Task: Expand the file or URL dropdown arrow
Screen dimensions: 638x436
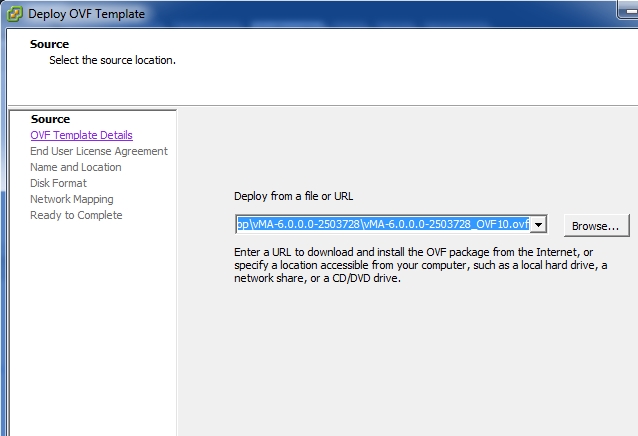Action: tap(538, 225)
